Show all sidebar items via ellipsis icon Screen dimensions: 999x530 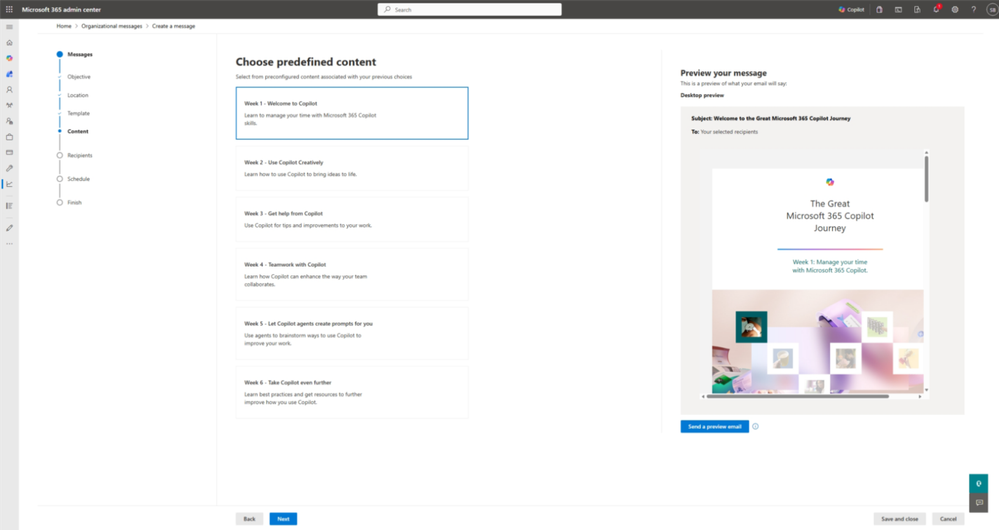(x=9, y=243)
